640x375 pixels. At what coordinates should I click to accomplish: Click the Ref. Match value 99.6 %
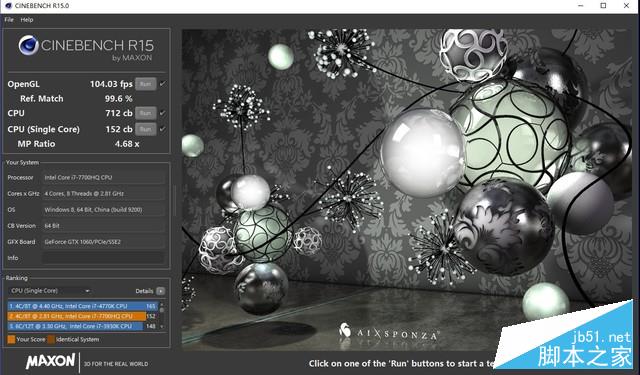[x=118, y=99]
